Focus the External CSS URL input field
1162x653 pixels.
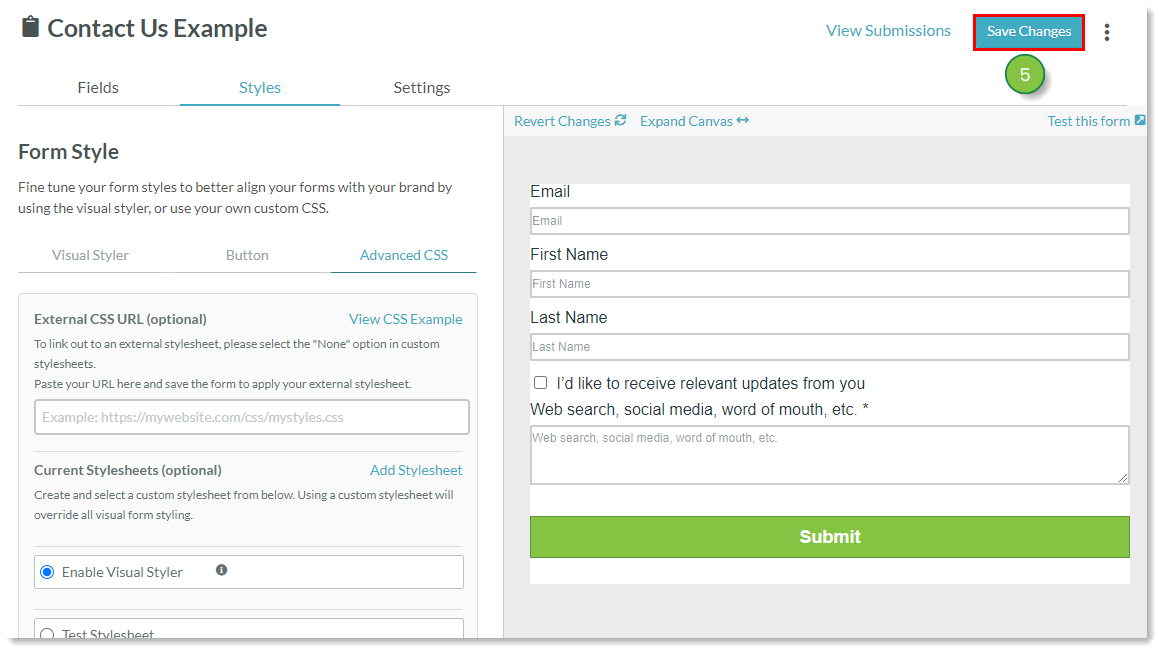coord(252,417)
